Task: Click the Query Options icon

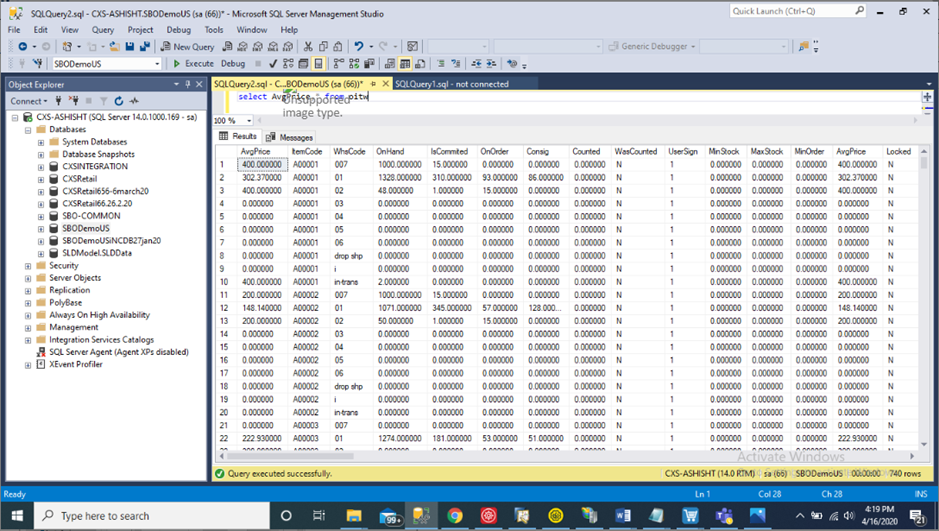Action: point(303,63)
